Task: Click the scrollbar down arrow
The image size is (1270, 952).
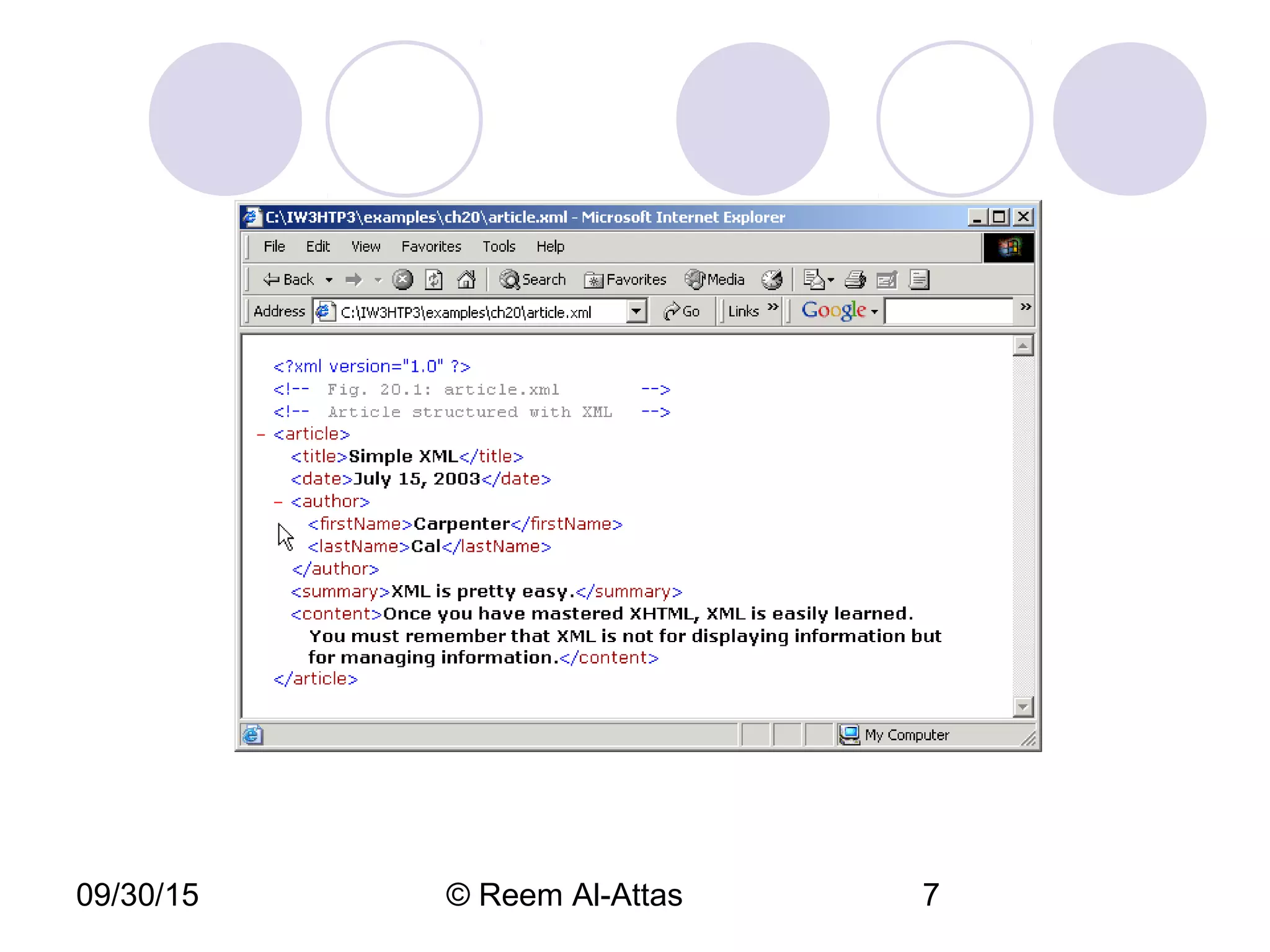Action: click(x=1023, y=706)
